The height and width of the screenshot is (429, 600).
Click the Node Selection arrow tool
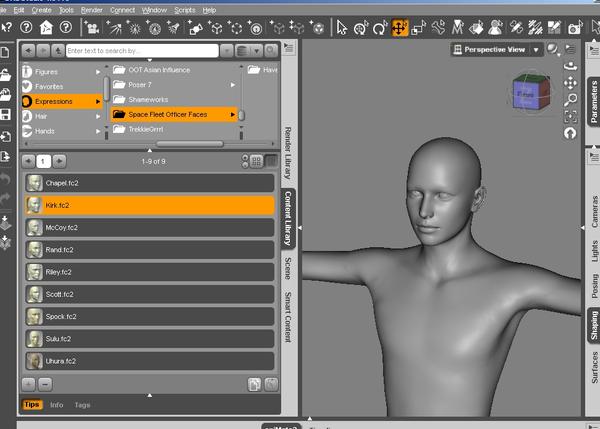point(341,28)
